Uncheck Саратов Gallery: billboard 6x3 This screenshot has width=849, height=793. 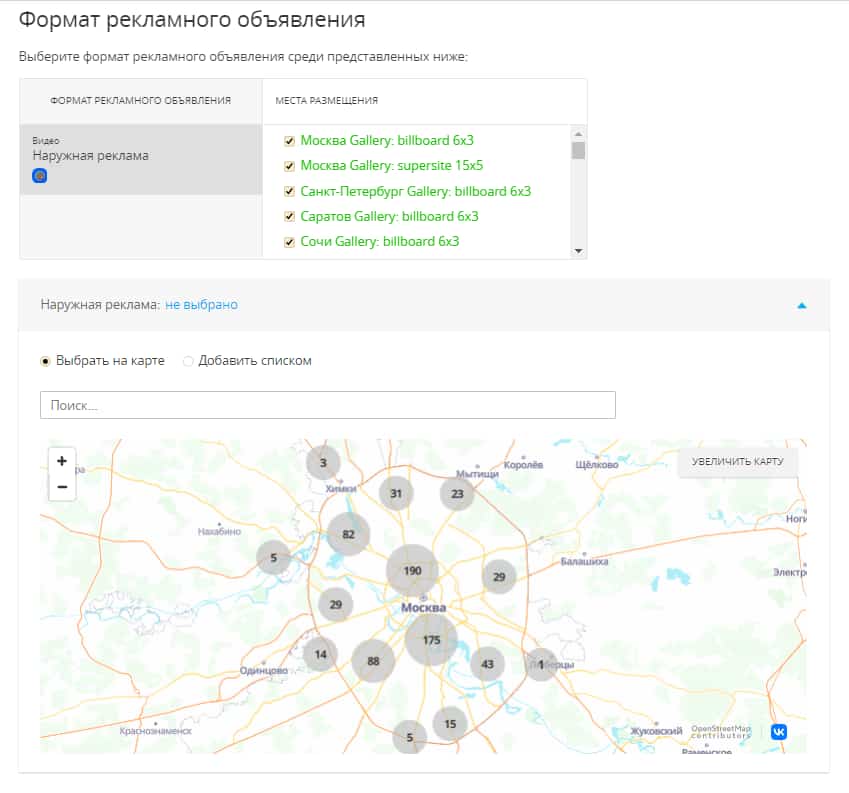point(289,214)
